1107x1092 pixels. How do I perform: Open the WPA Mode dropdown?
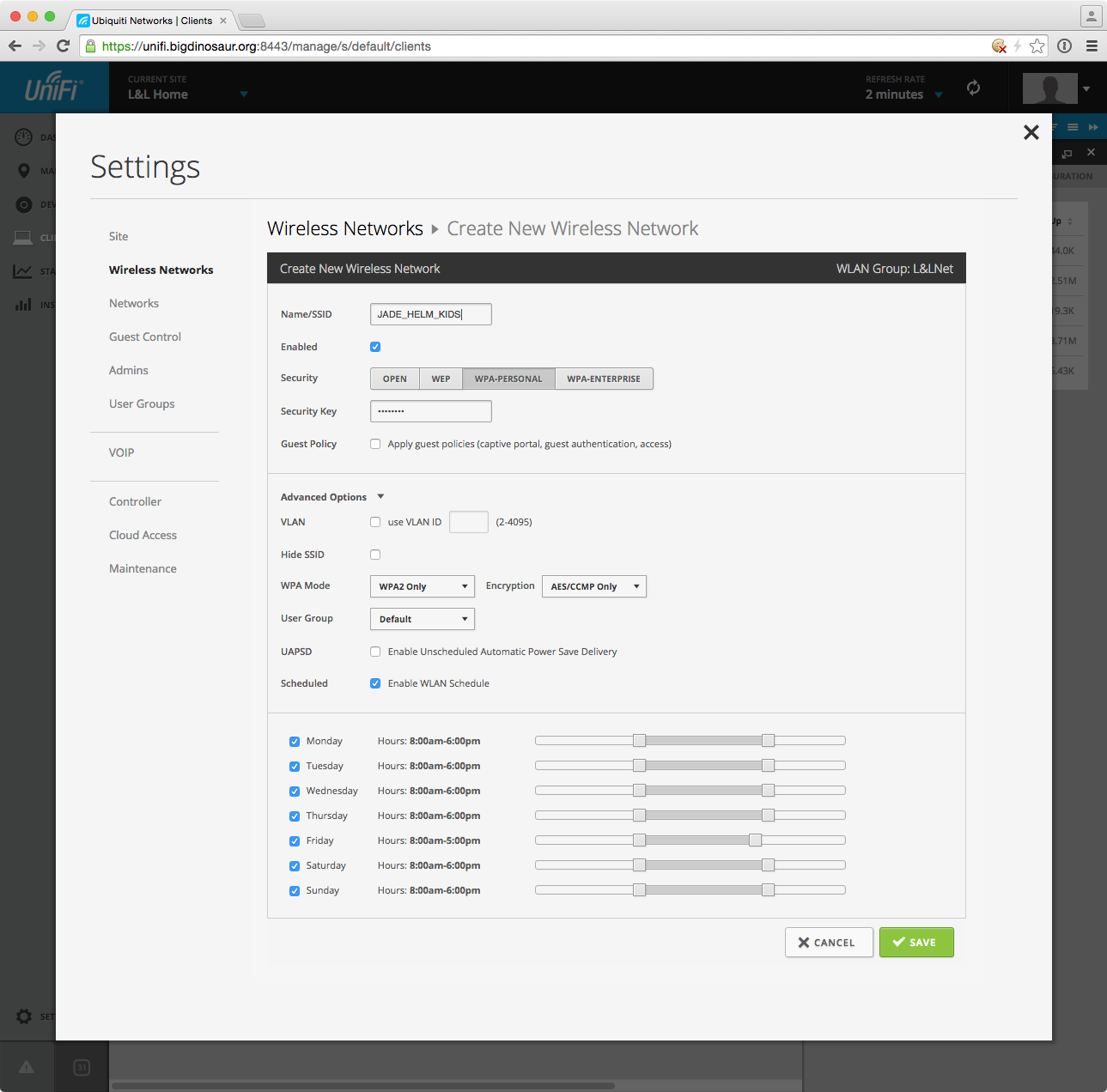coord(422,586)
